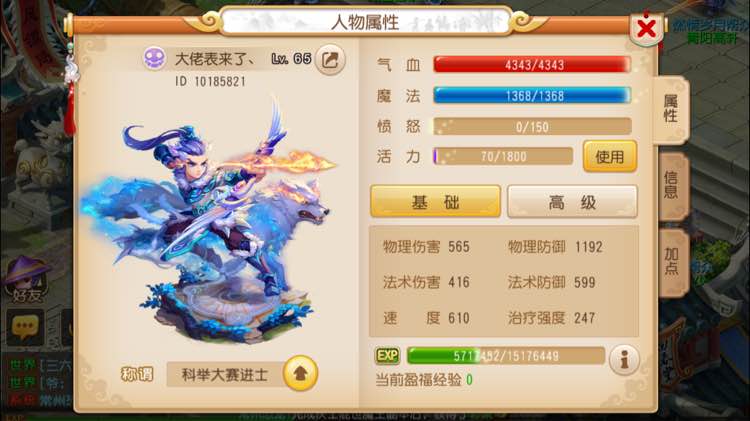Switch to the 基础 stats toggle
The height and width of the screenshot is (421, 750).
[x=435, y=202]
